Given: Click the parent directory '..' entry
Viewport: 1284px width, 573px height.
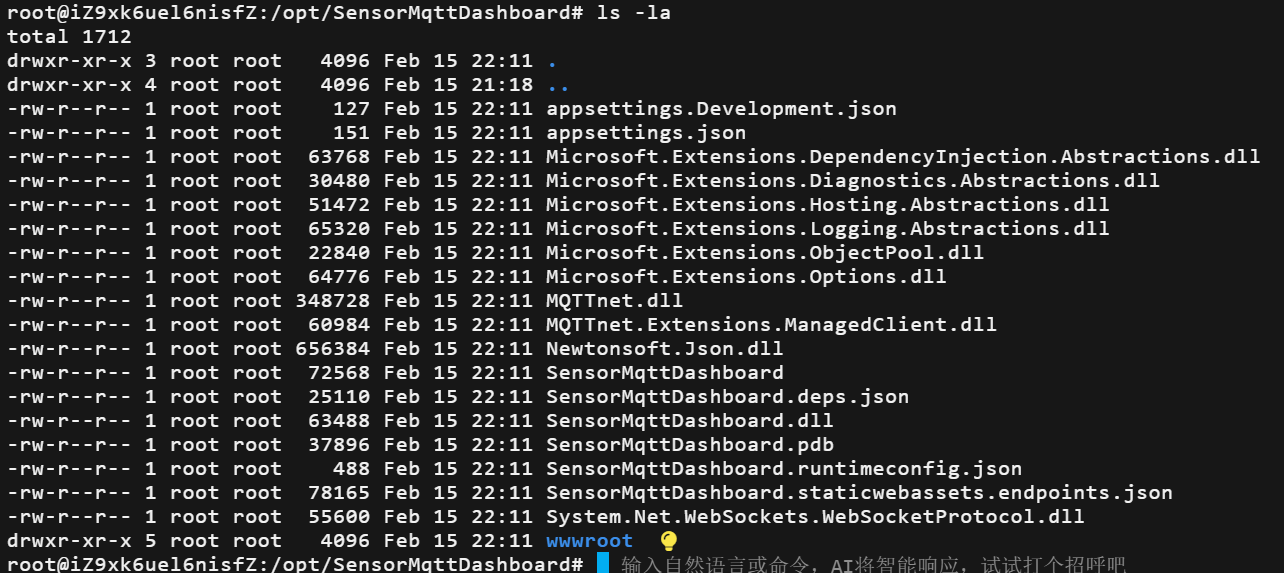Looking at the screenshot, I should pos(557,85).
